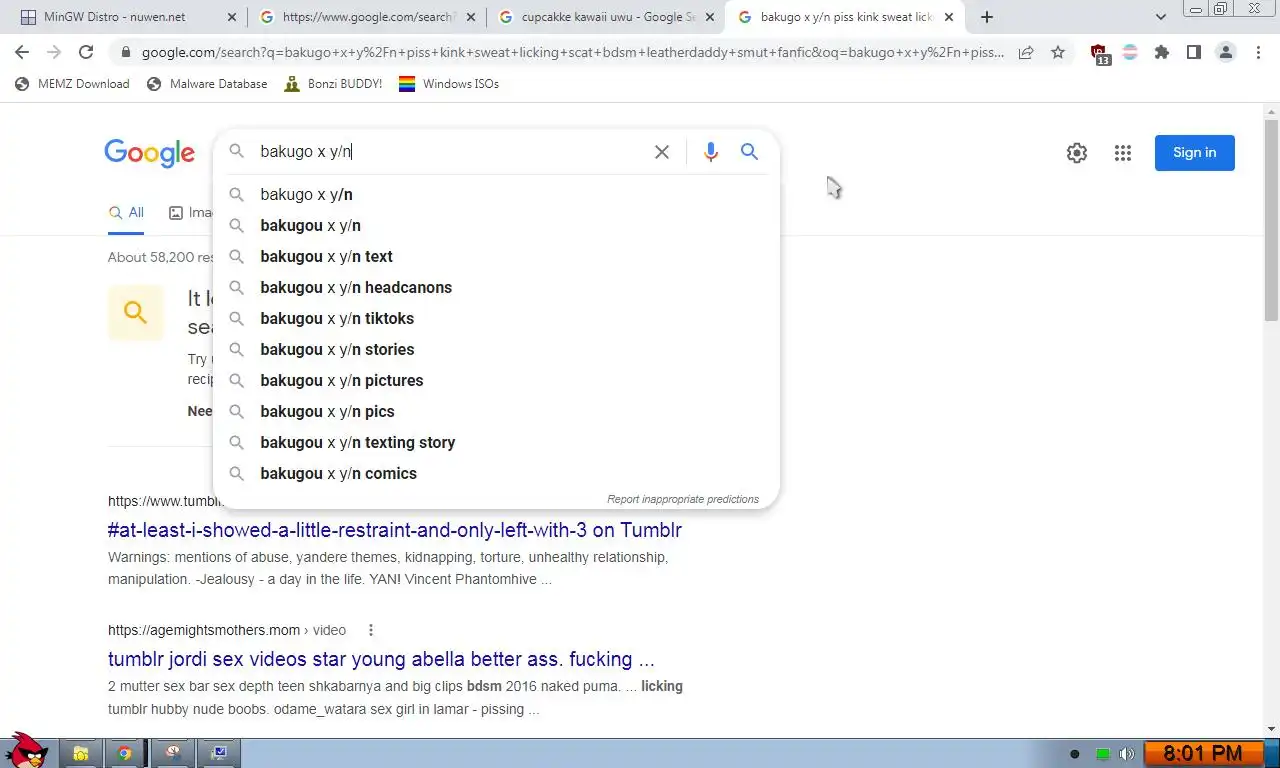Open File Explorer from the taskbar
This screenshot has height=768, width=1280.
[x=81, y=753]
